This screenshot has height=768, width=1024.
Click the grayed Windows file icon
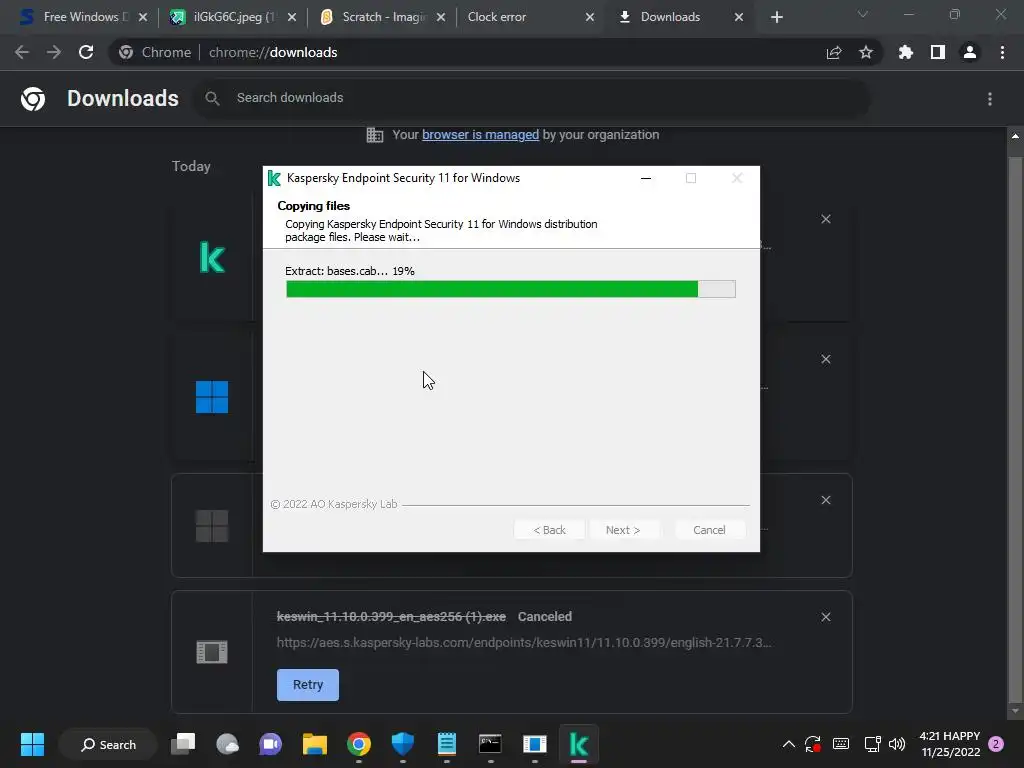212,526
